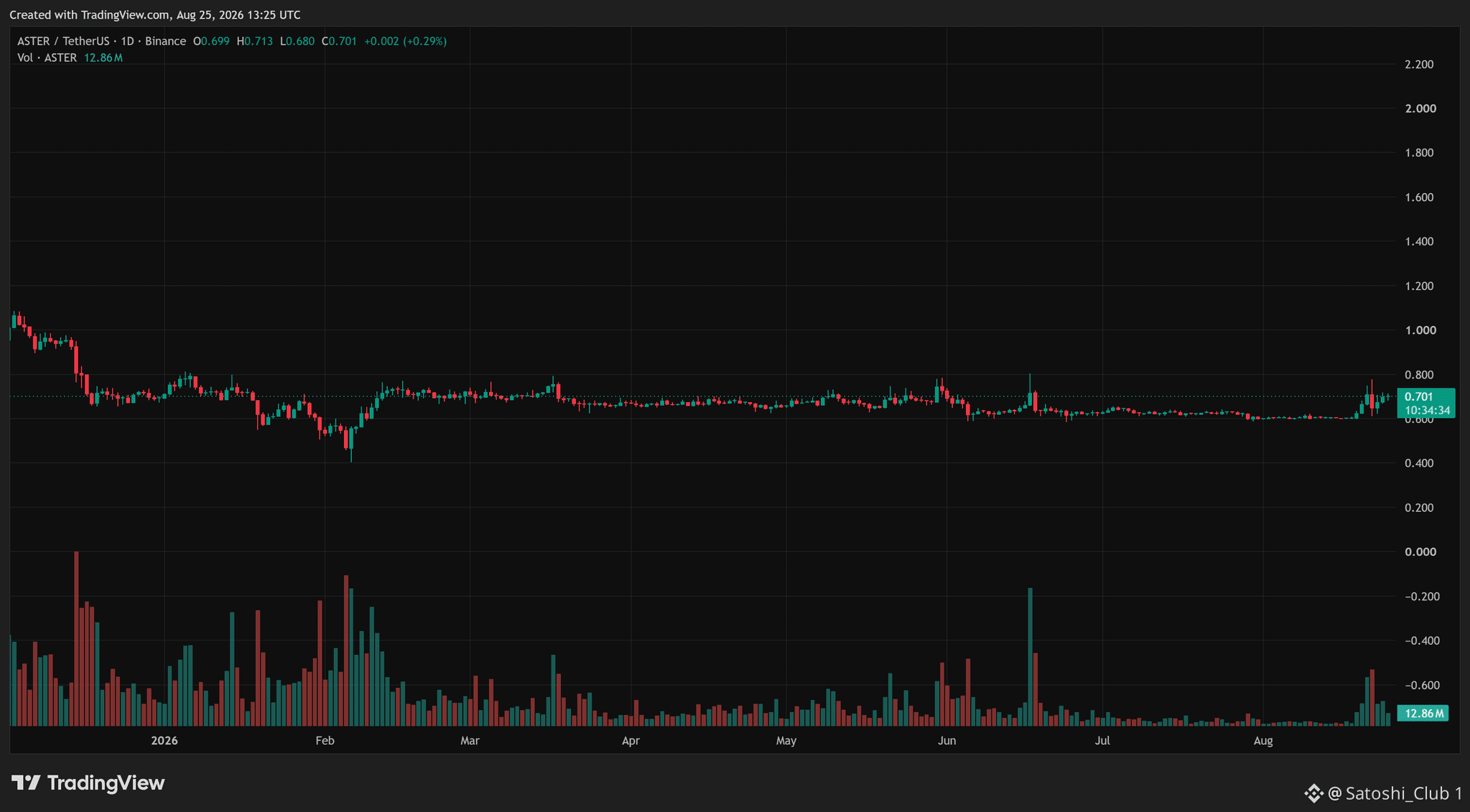Click the Jul label on time axis
The image size is (1470, 812).
tap(1102, 741)
